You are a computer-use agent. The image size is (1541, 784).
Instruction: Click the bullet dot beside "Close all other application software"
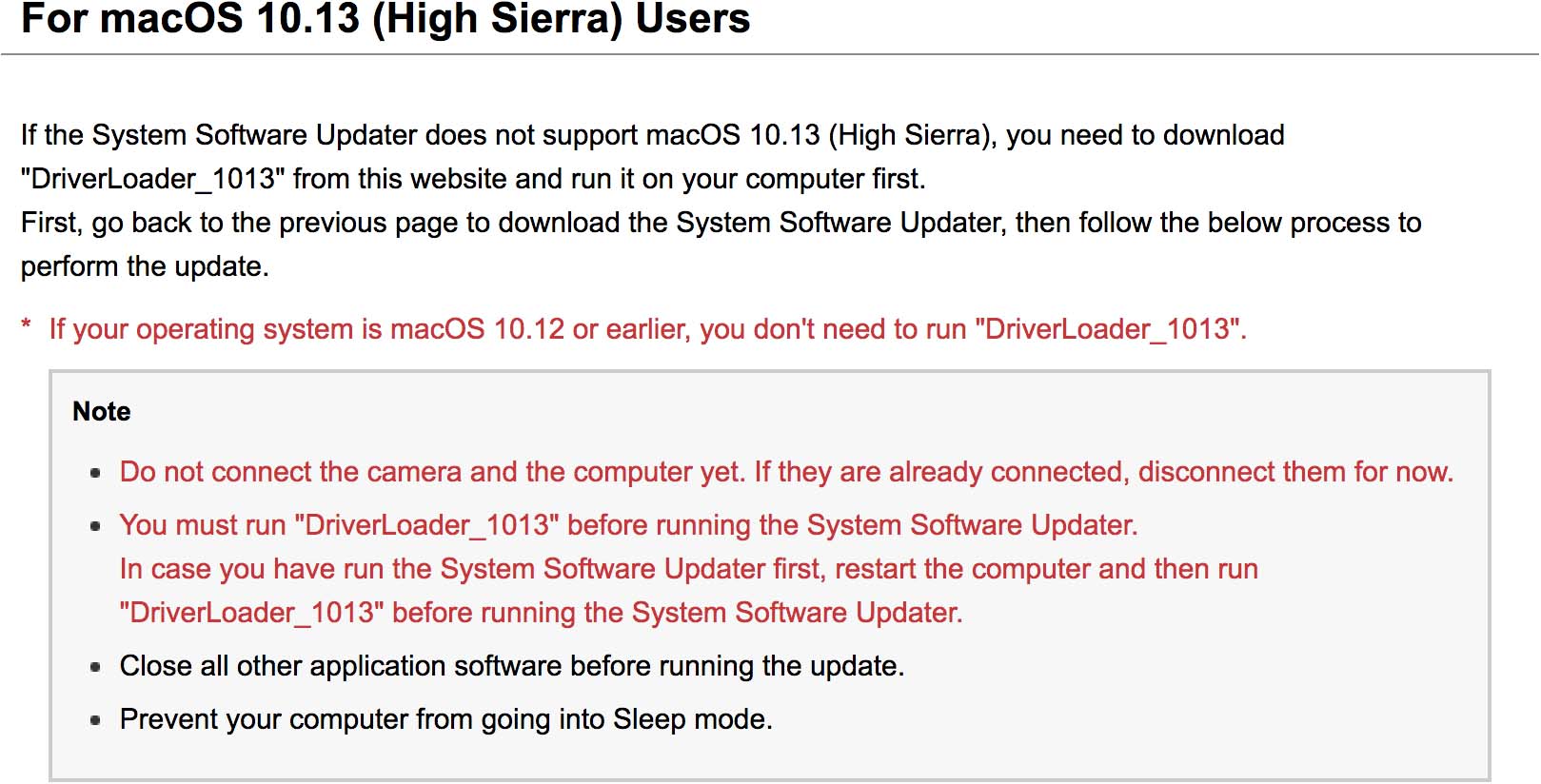pyautogui.click(x=95, y=667)
